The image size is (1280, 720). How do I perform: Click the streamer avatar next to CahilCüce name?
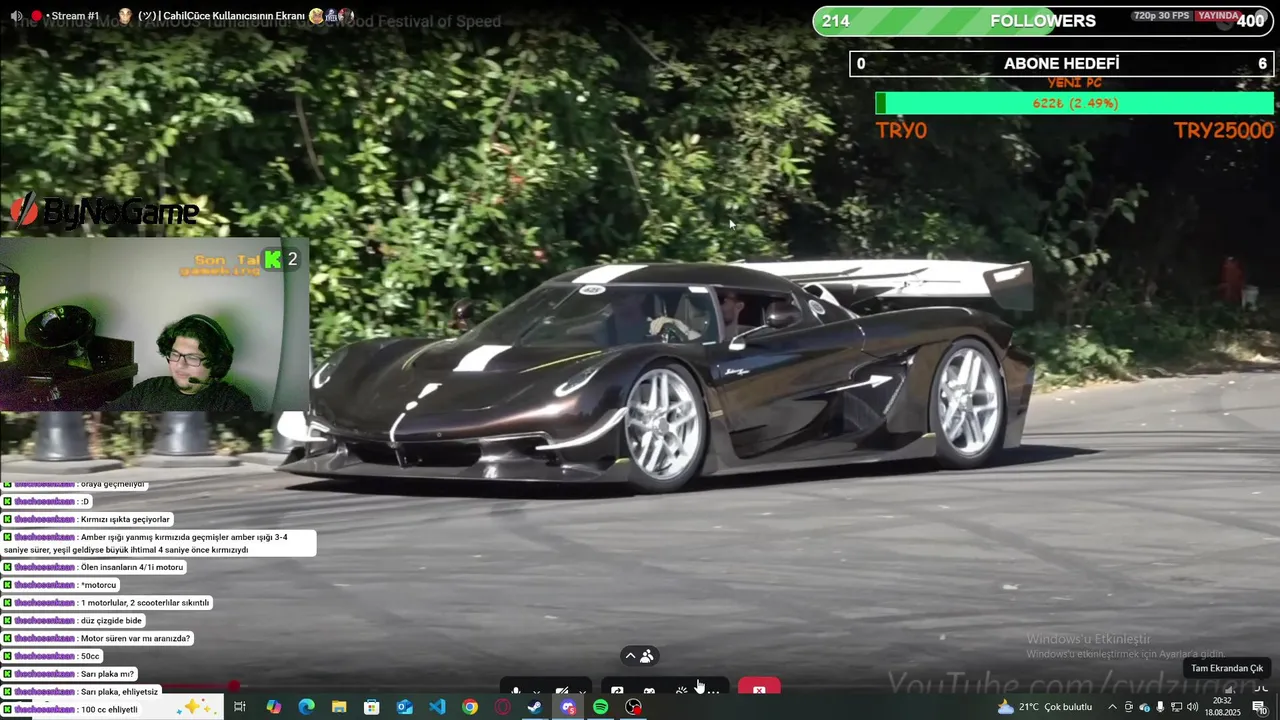(x=125, y=16)
